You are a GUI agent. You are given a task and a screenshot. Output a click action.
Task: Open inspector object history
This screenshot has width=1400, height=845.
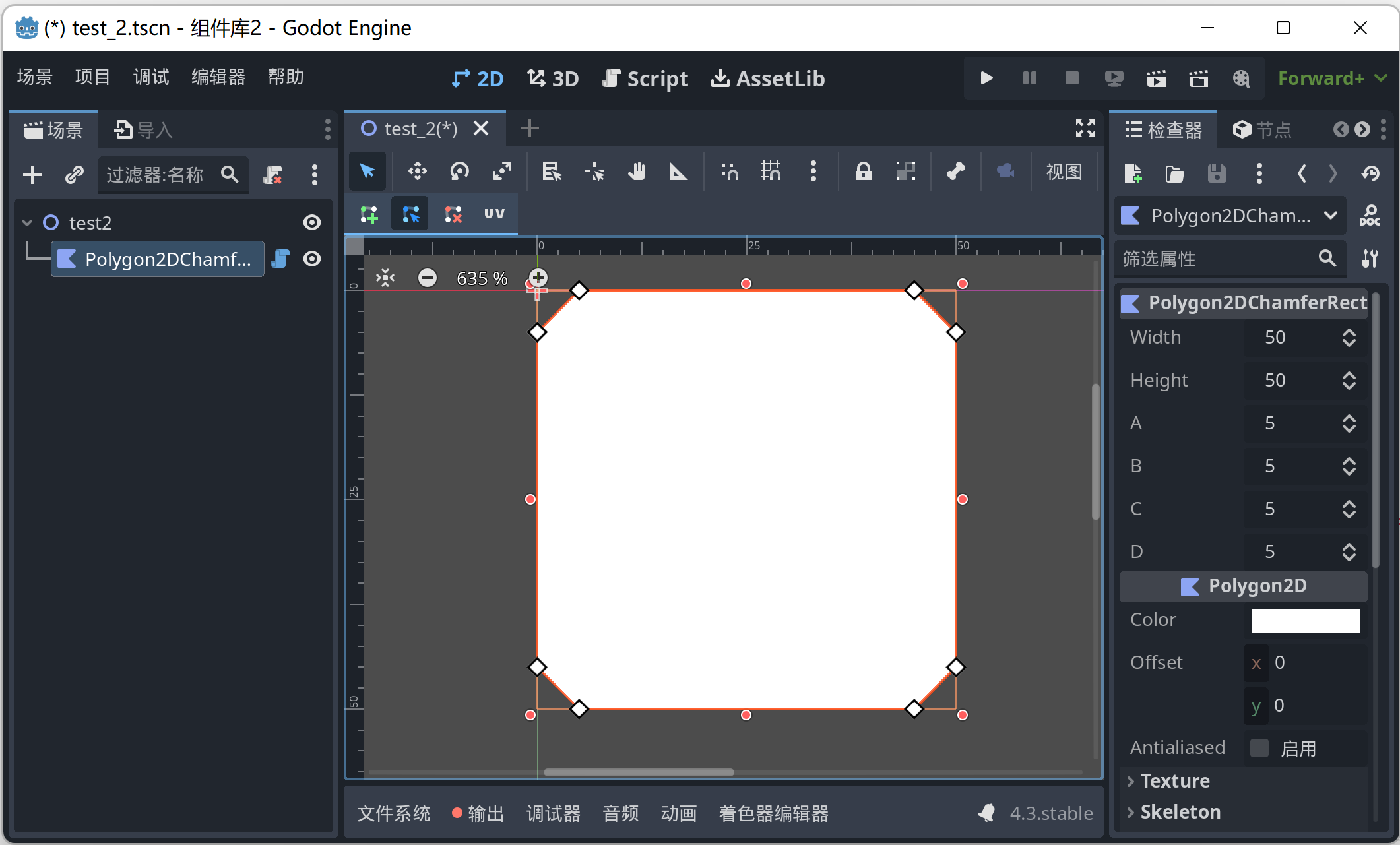[1371, 173]
